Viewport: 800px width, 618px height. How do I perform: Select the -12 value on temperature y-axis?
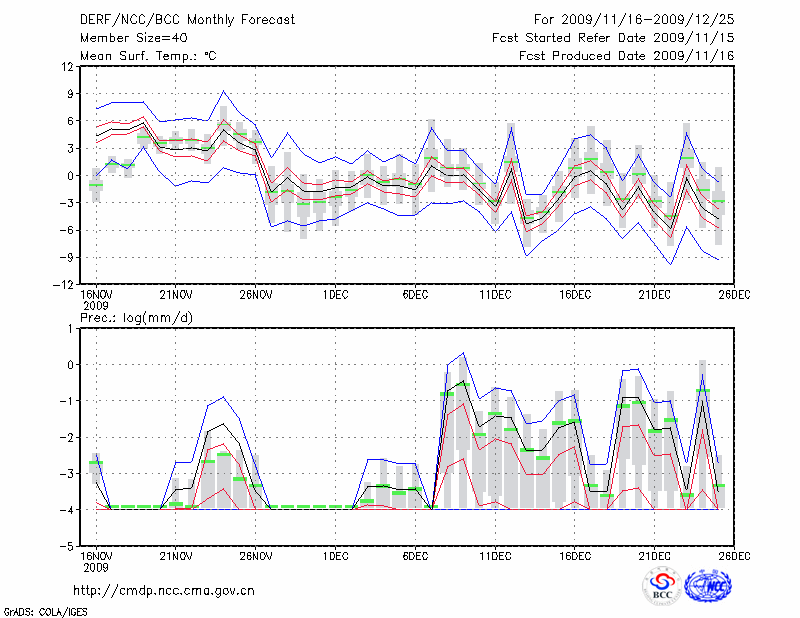(x=63, y=284)
